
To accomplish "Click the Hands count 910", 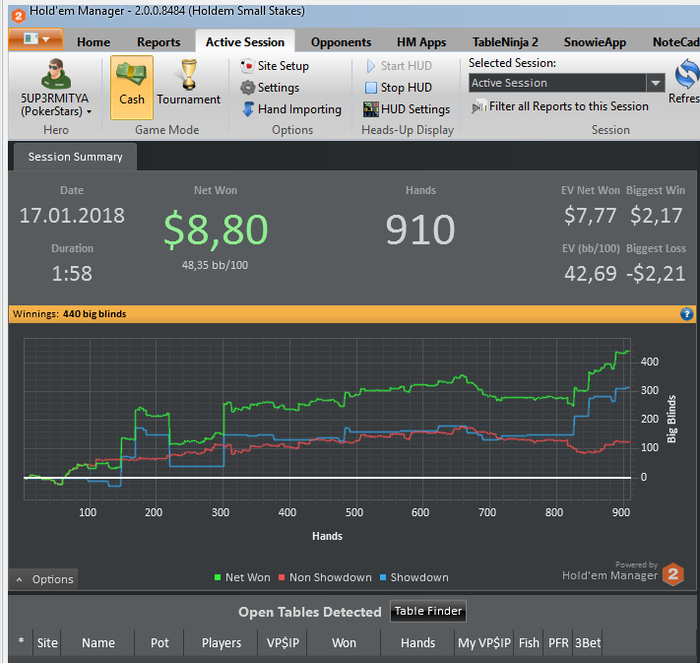I will click(x=421, y=230).
